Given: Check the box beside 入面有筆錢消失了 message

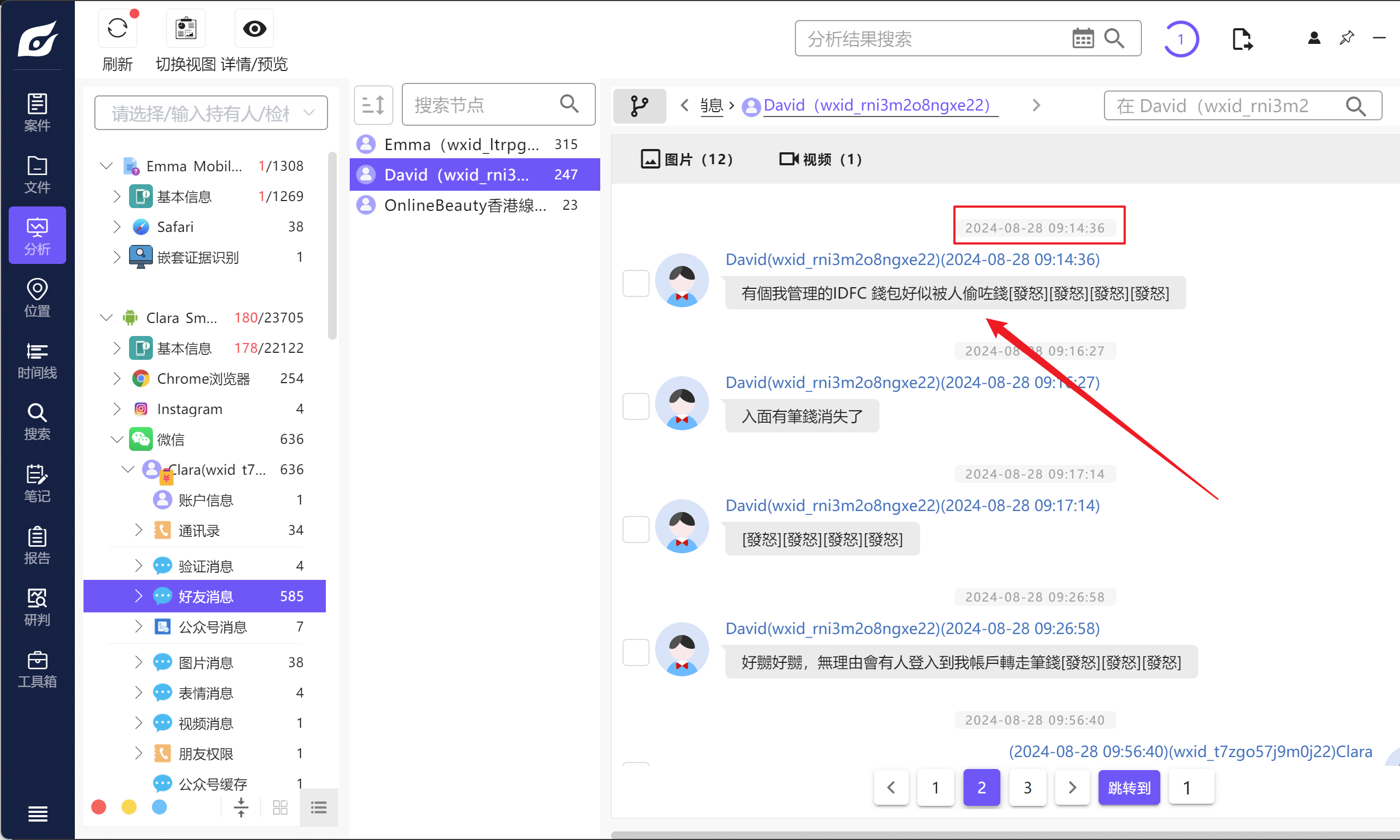Looking at the screenshot, I should 635,406.
